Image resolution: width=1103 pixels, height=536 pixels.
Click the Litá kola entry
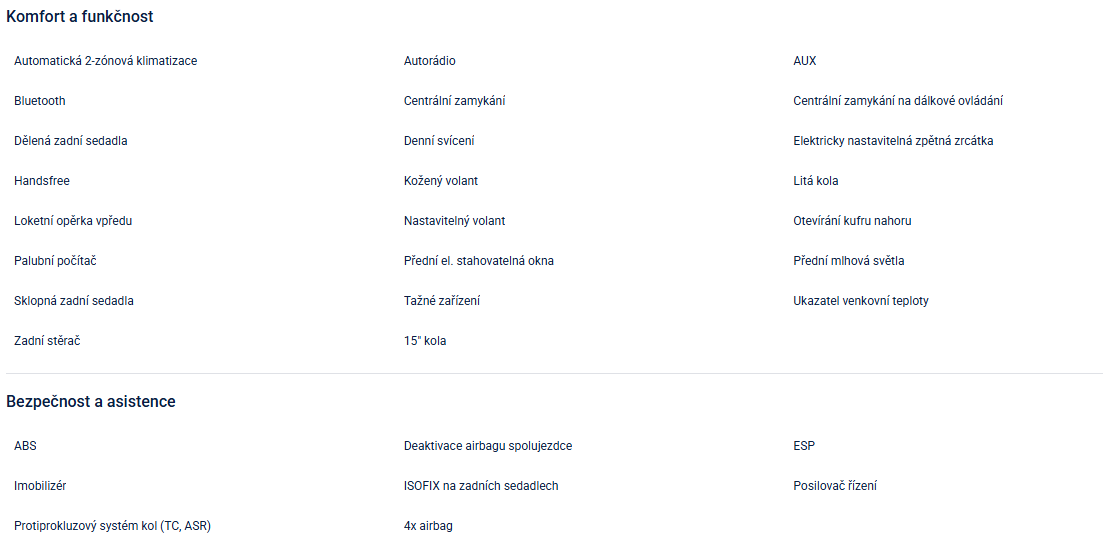pyautogui.click(x=815, y=181)
